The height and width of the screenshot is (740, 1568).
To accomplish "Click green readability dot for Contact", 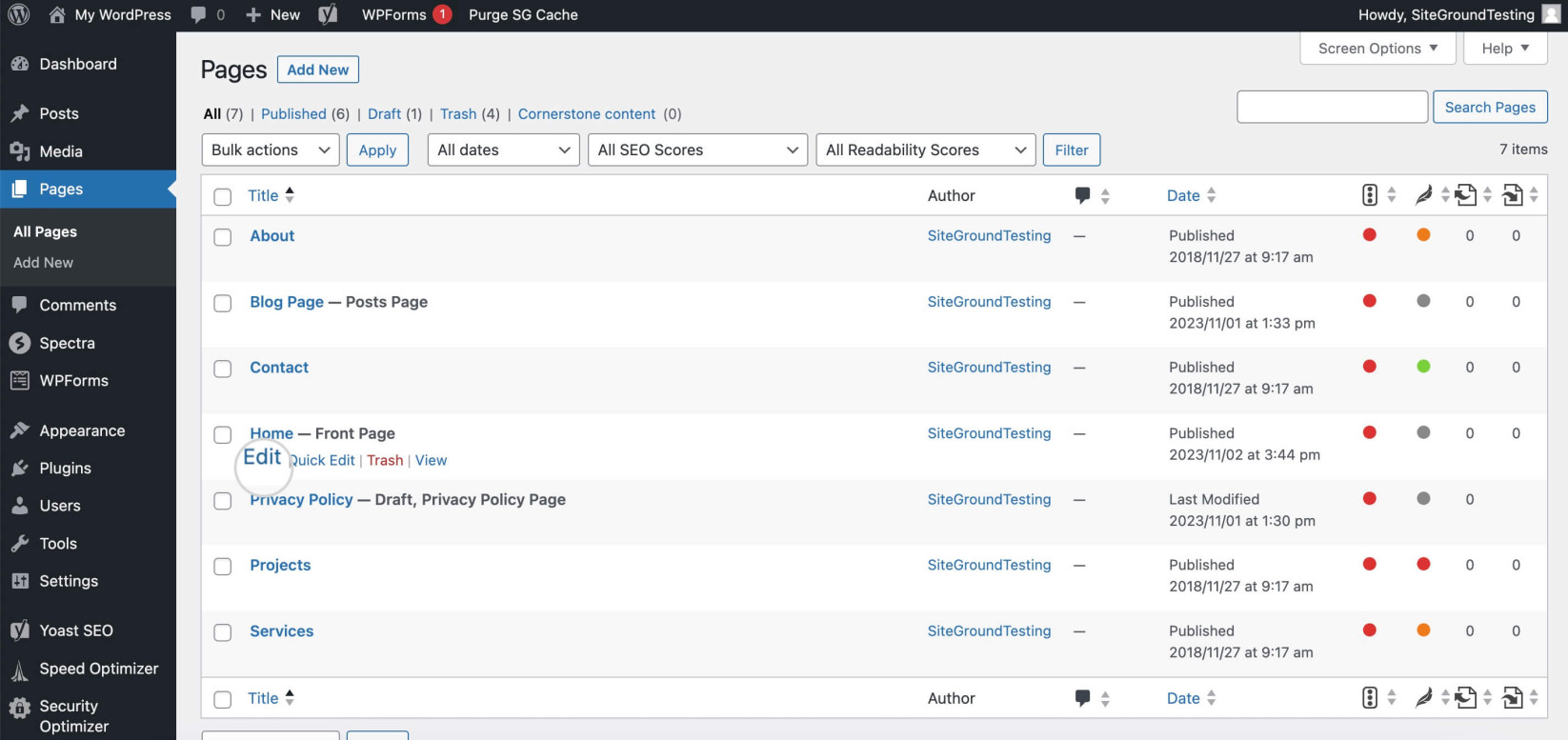I will (x=1423, y=367).
